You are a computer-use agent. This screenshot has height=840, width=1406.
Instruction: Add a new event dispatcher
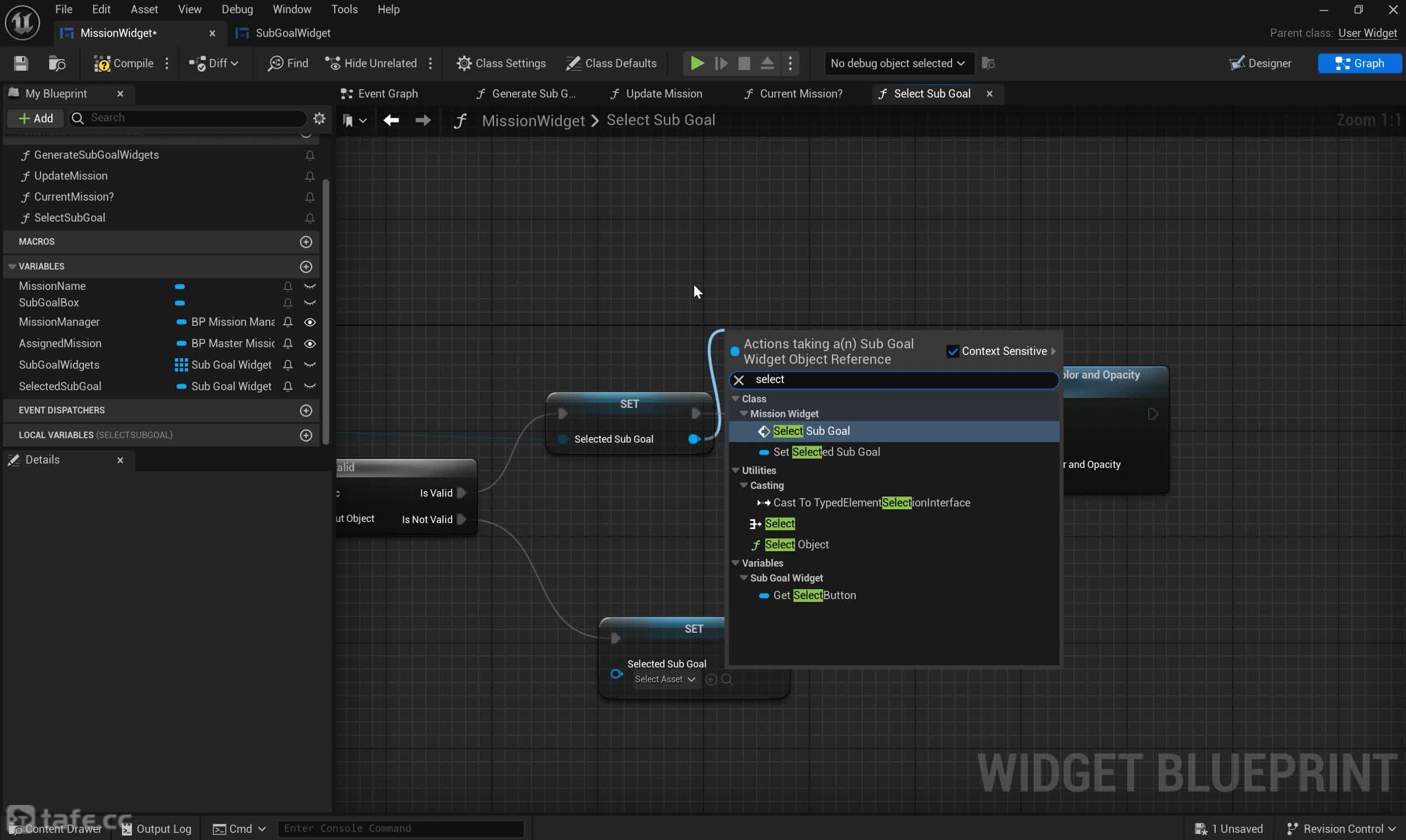coord(306,411)
